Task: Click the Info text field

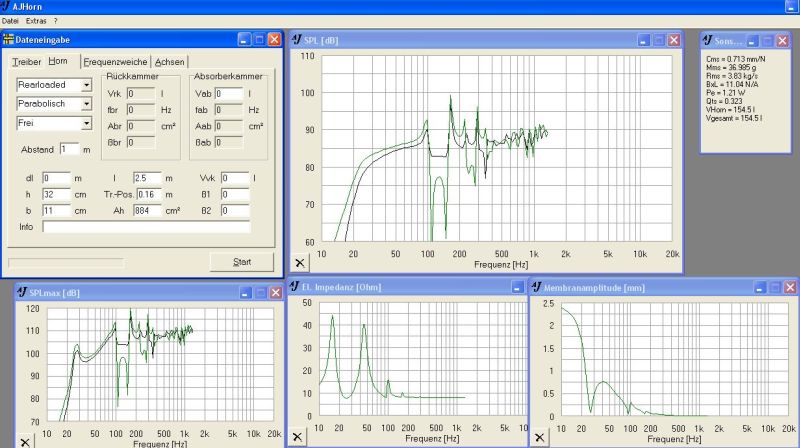Action: point(146,227)
